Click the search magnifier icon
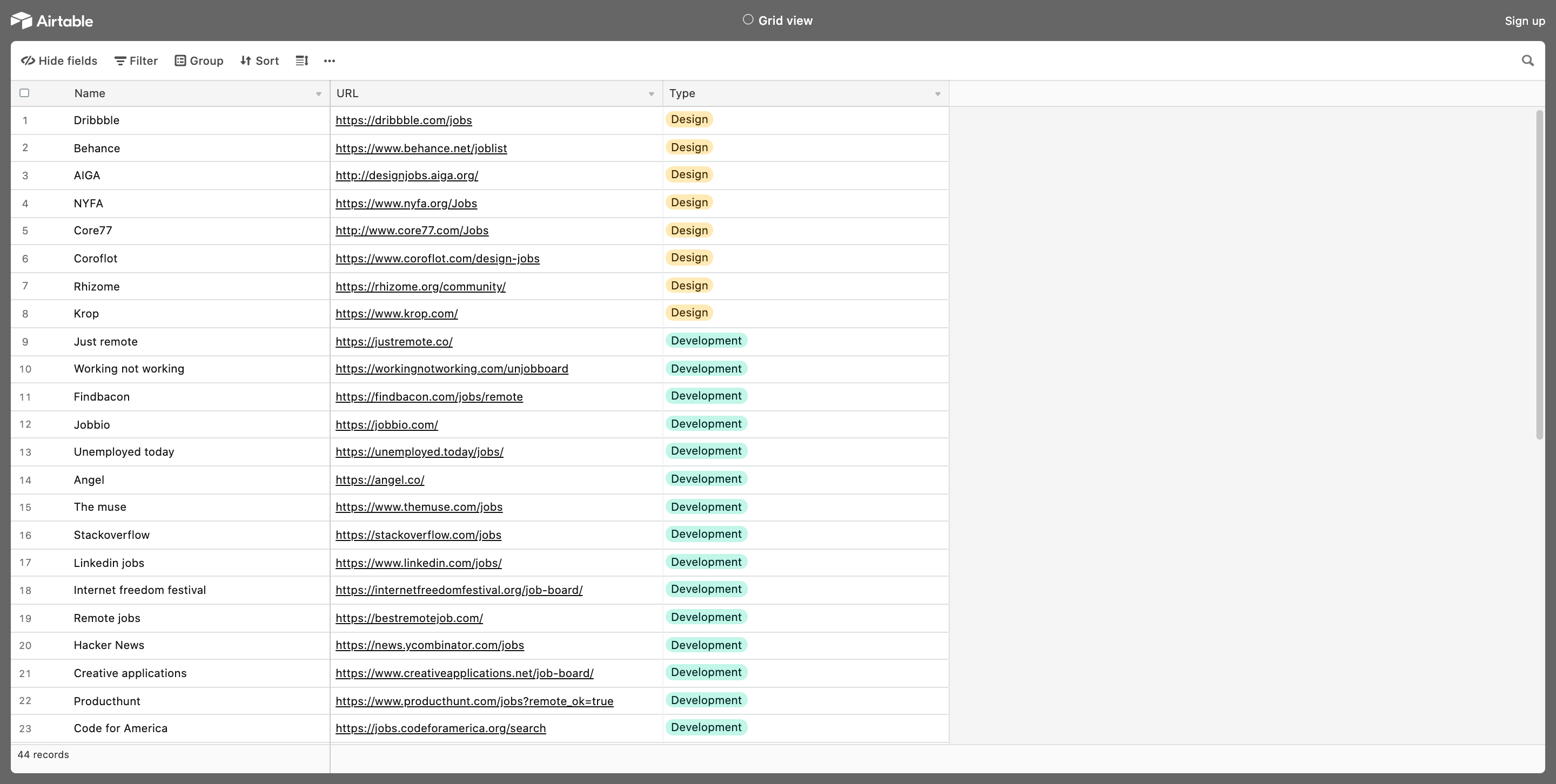Viewport: 1556px width, 784px height. tap(1527, 61)
